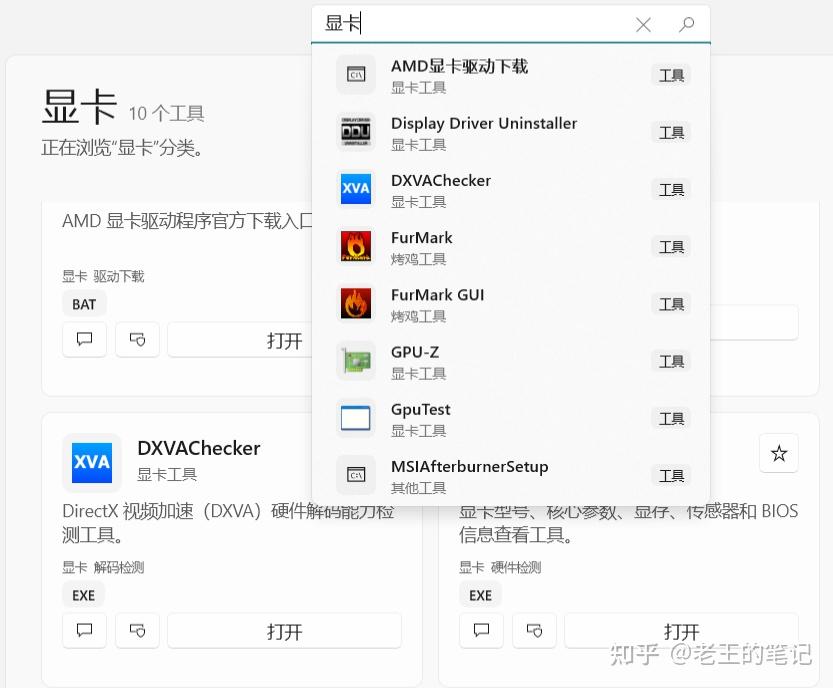Click the 工具 tag beside AMD显卡驱动下载
This screenshot has width=833, height=688.
[672, 75]
